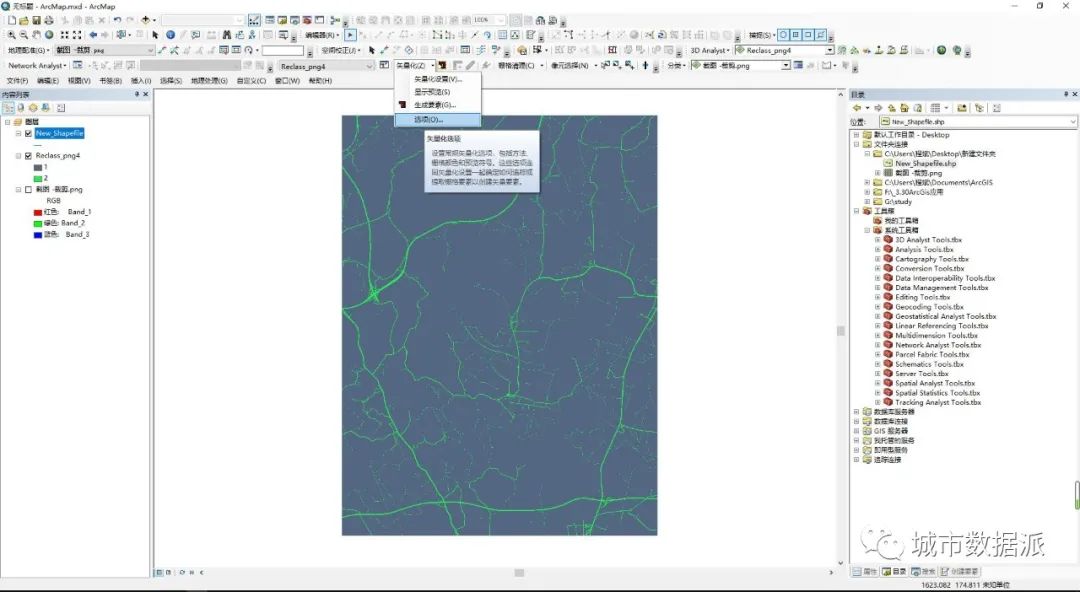
Task: Print the map using the printer icon
Action: pyautogui.click(x=48, y=21)
